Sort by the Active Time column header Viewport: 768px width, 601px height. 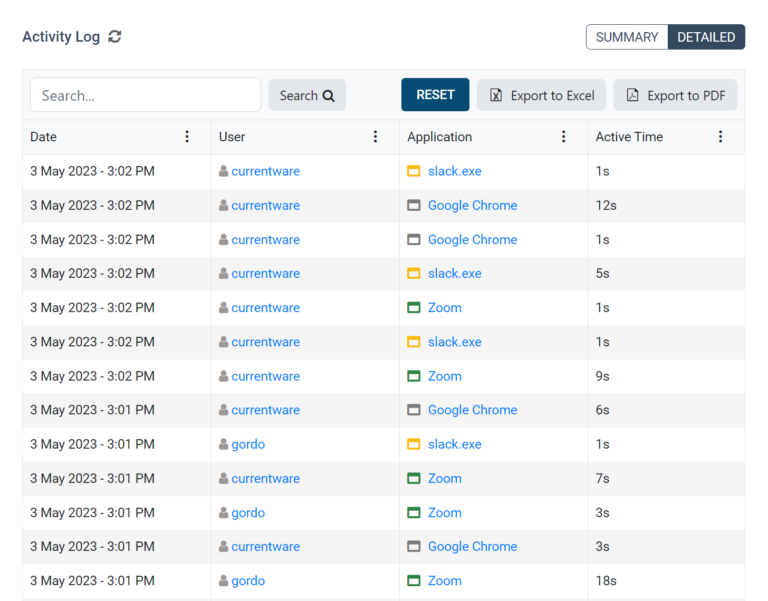pos(629,137)
